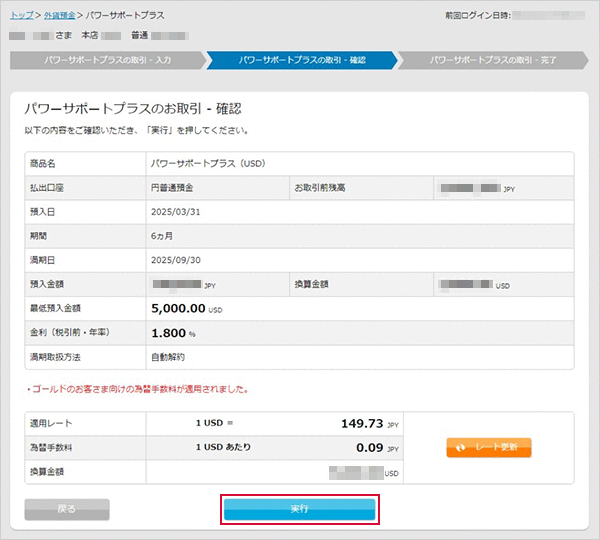Click the パワーサポートプラスのお取引 - 確認 heading
Viewport: 600px width, 540px height.
pyautogui.click(x=132, y=108)
